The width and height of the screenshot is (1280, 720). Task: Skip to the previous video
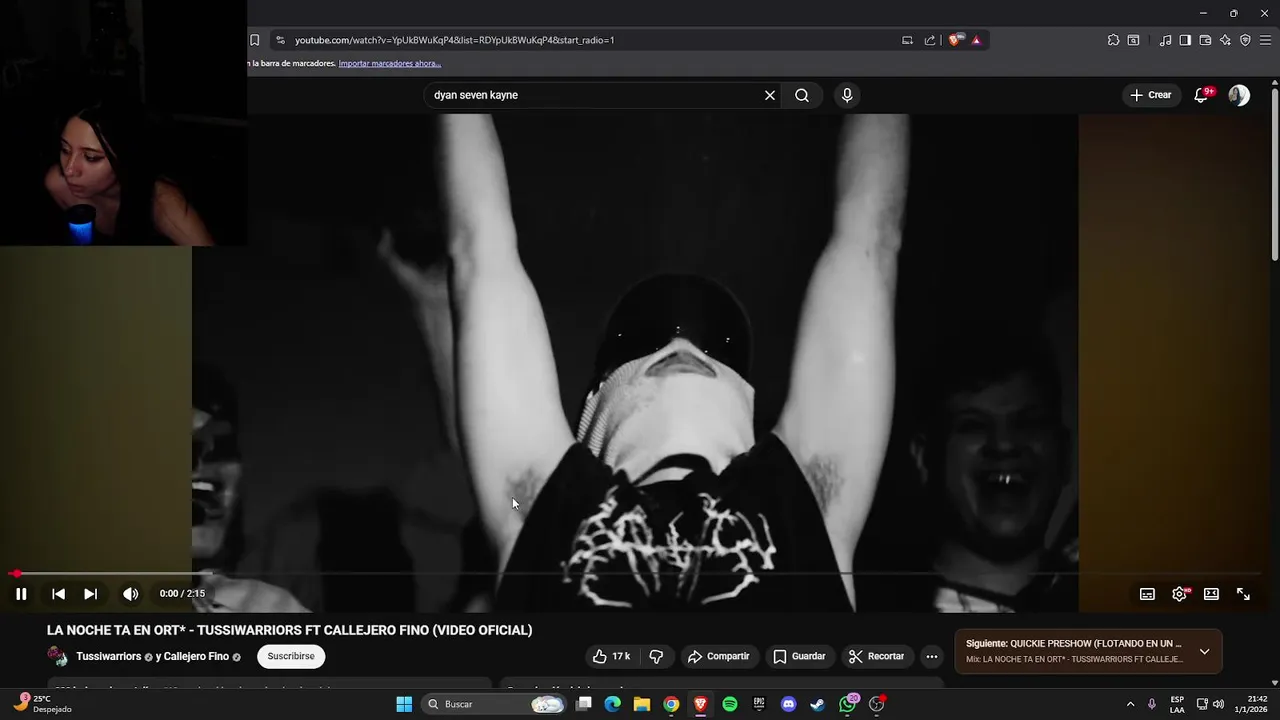(58, 594)
